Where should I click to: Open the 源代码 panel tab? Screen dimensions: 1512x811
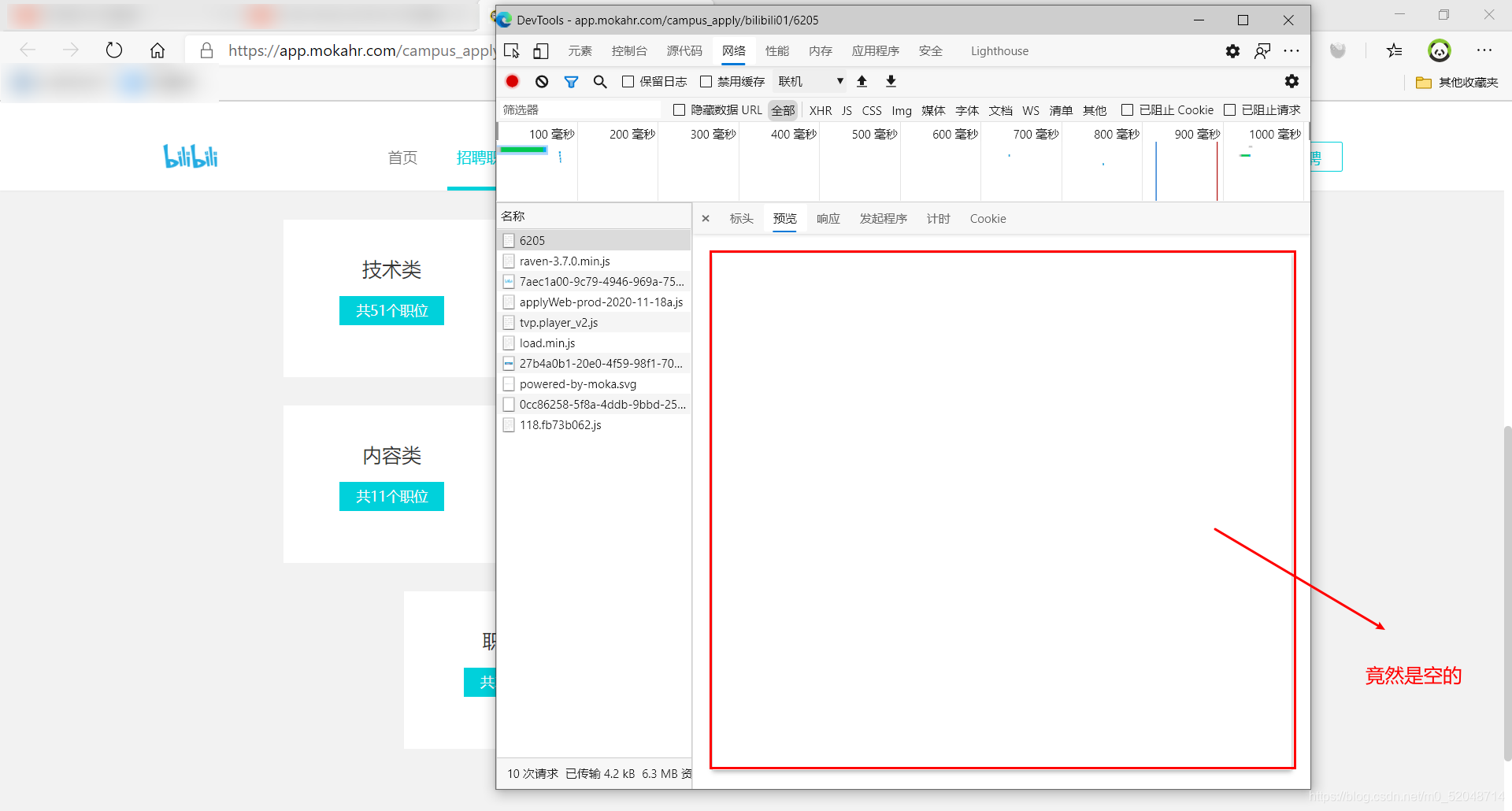684,51
